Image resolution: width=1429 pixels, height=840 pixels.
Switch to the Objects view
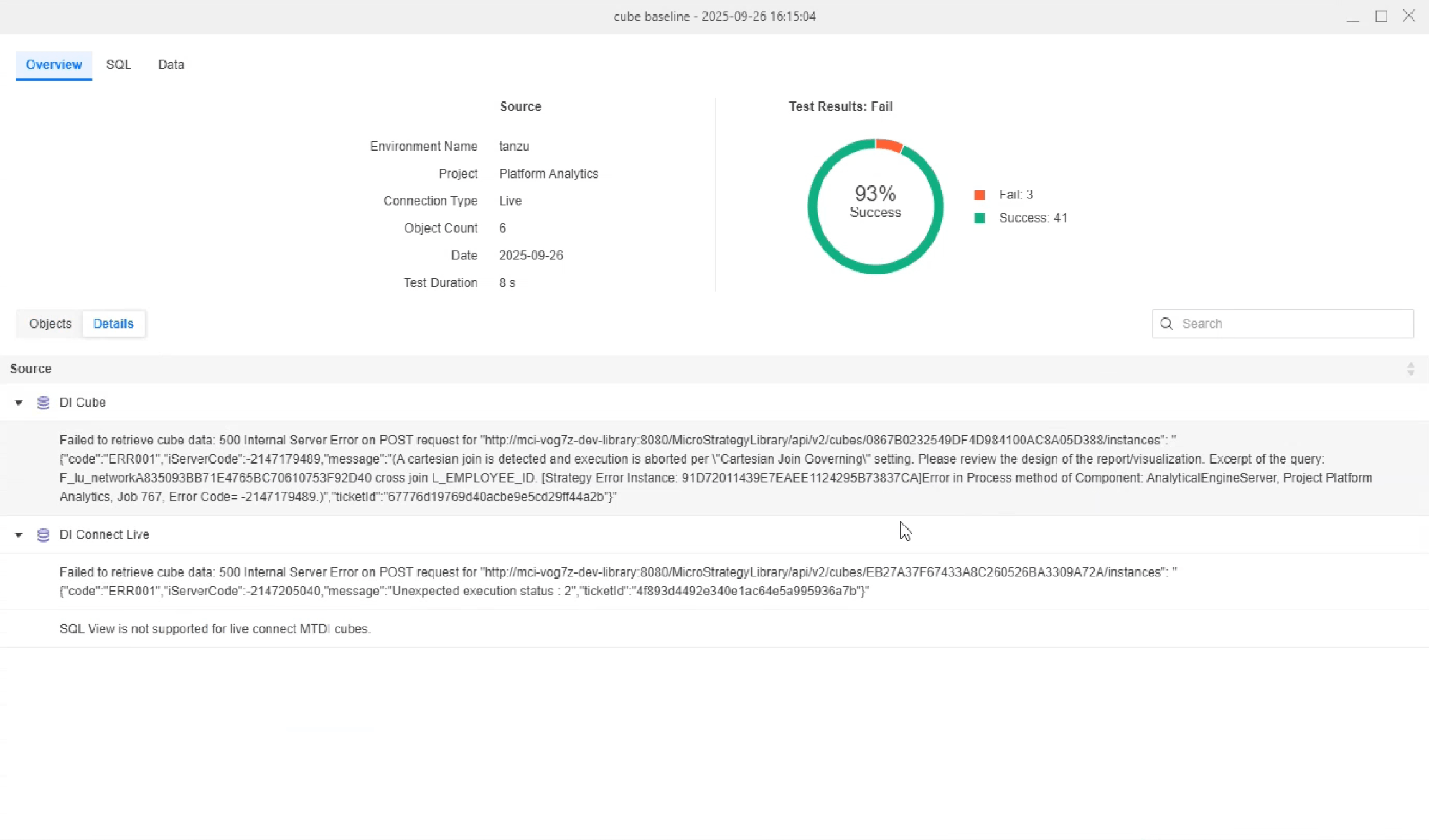50,324
